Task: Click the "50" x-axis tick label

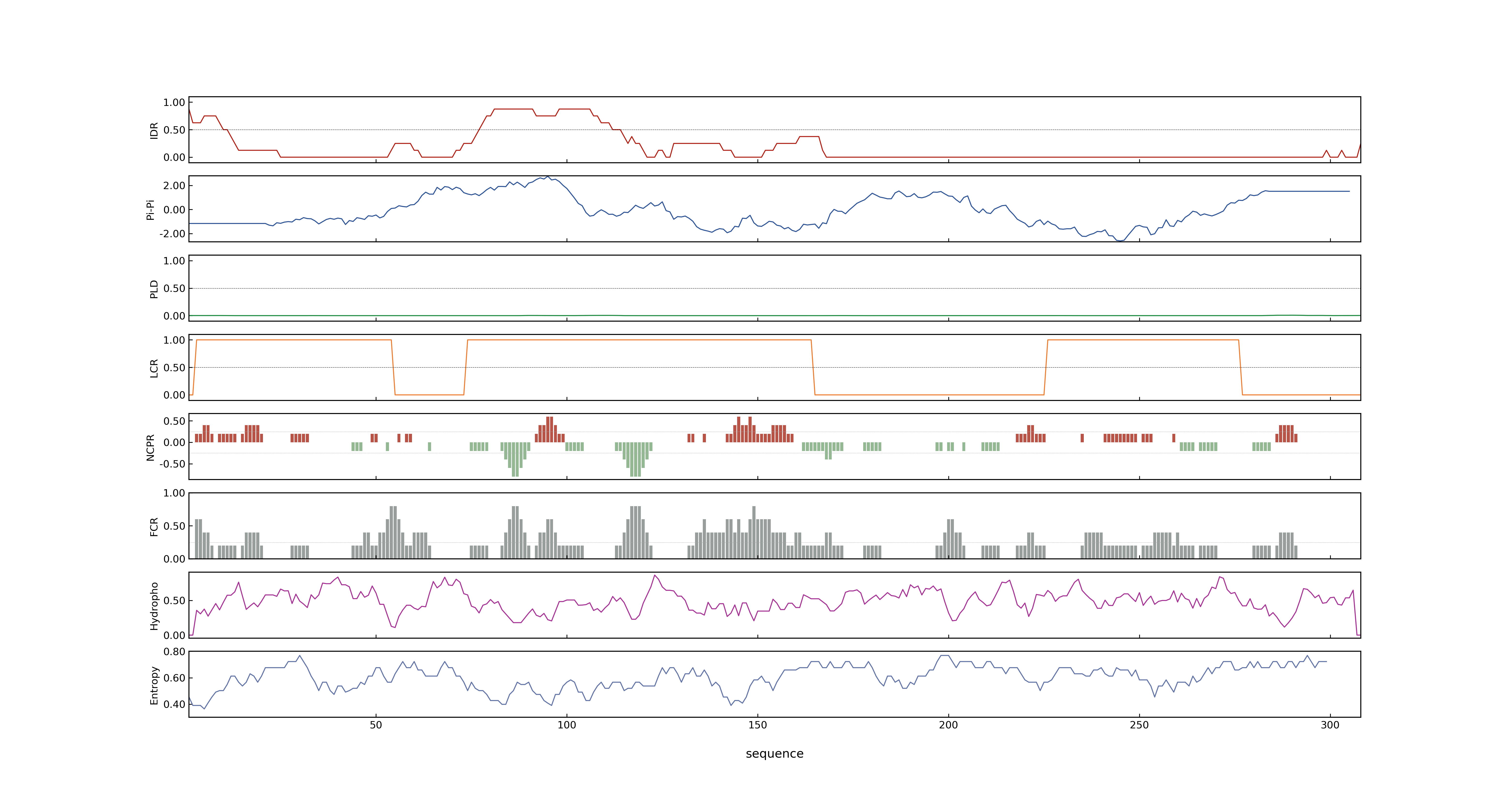Action: [376, 725]
